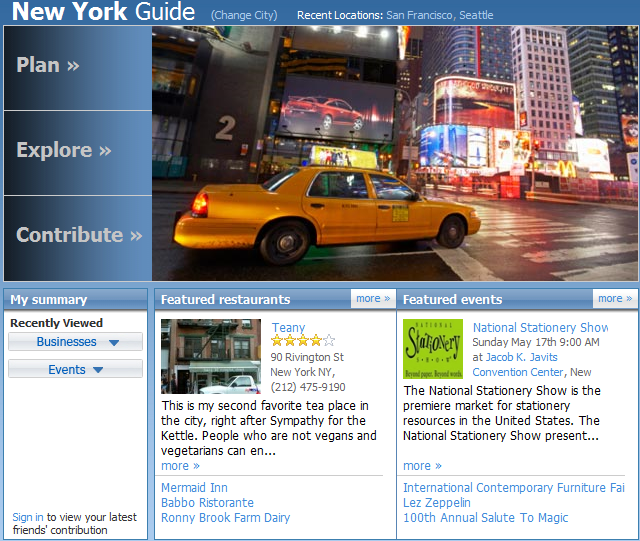Open the Teany restaurant title link
The image size is (640, 541).
[288, 327]
